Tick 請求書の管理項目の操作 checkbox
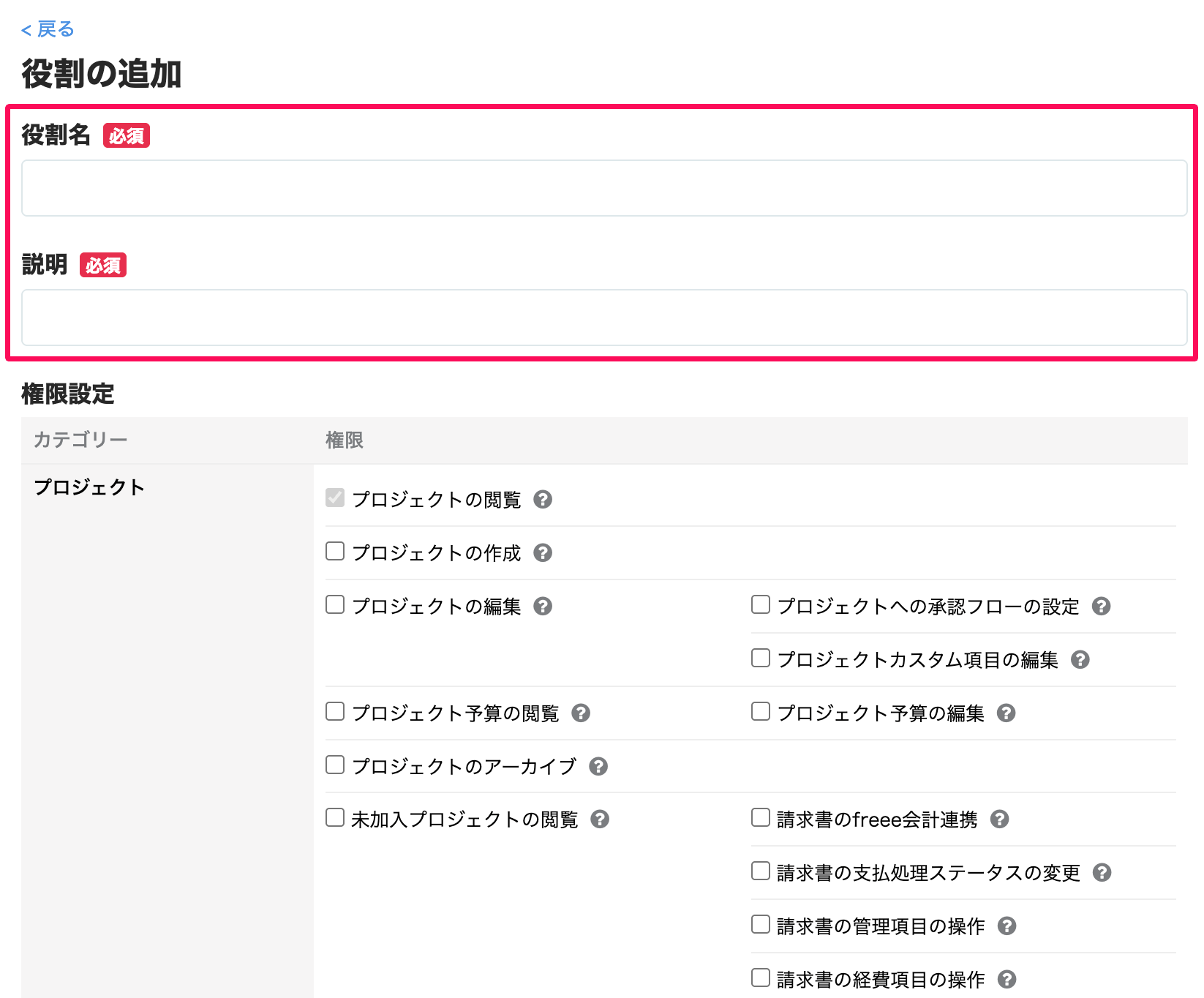Image resolution: width=1204 pixels, height=998 pixels. [761, 924]
